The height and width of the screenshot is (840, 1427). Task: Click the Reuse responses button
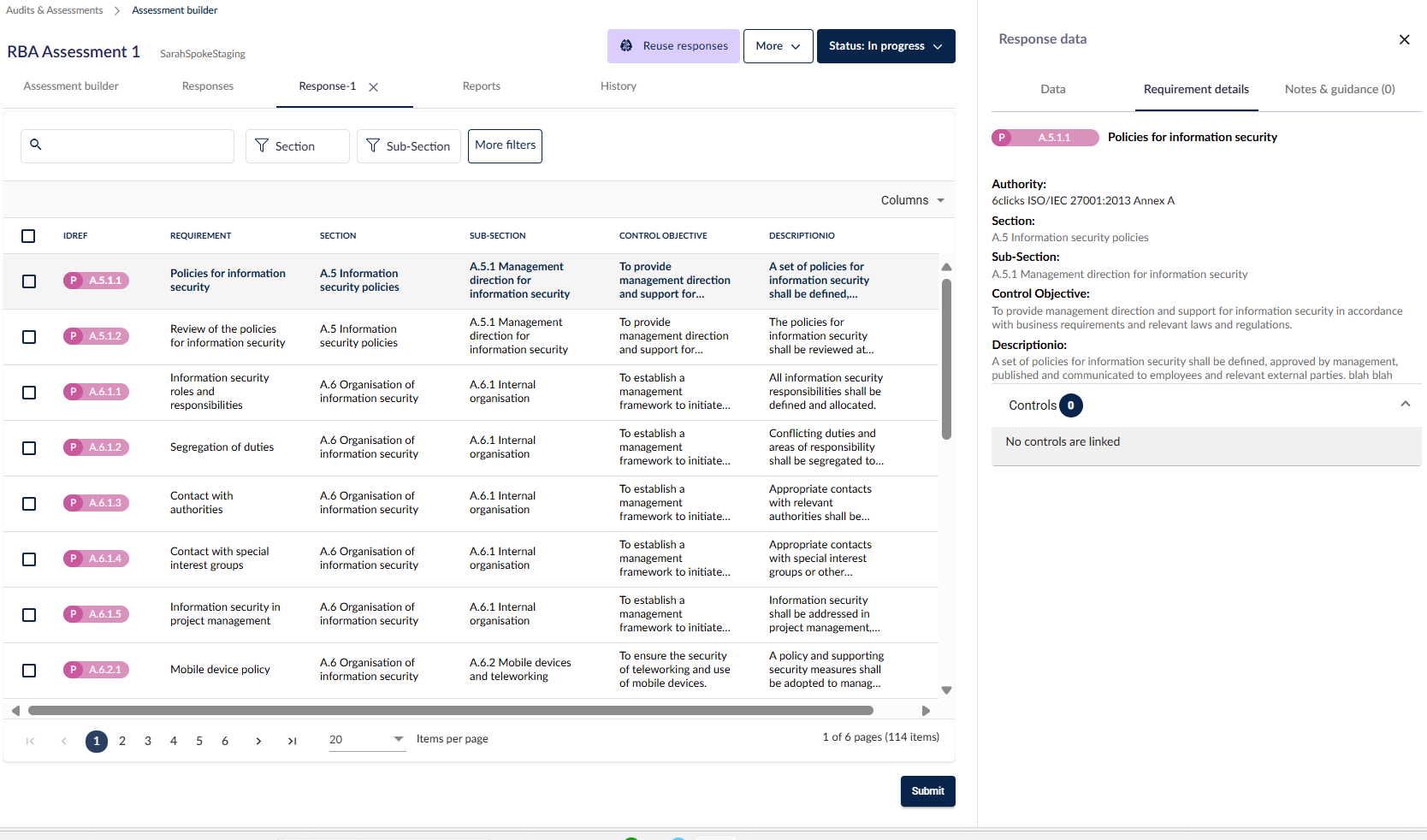pyautogui.click(x=673, y=46)
